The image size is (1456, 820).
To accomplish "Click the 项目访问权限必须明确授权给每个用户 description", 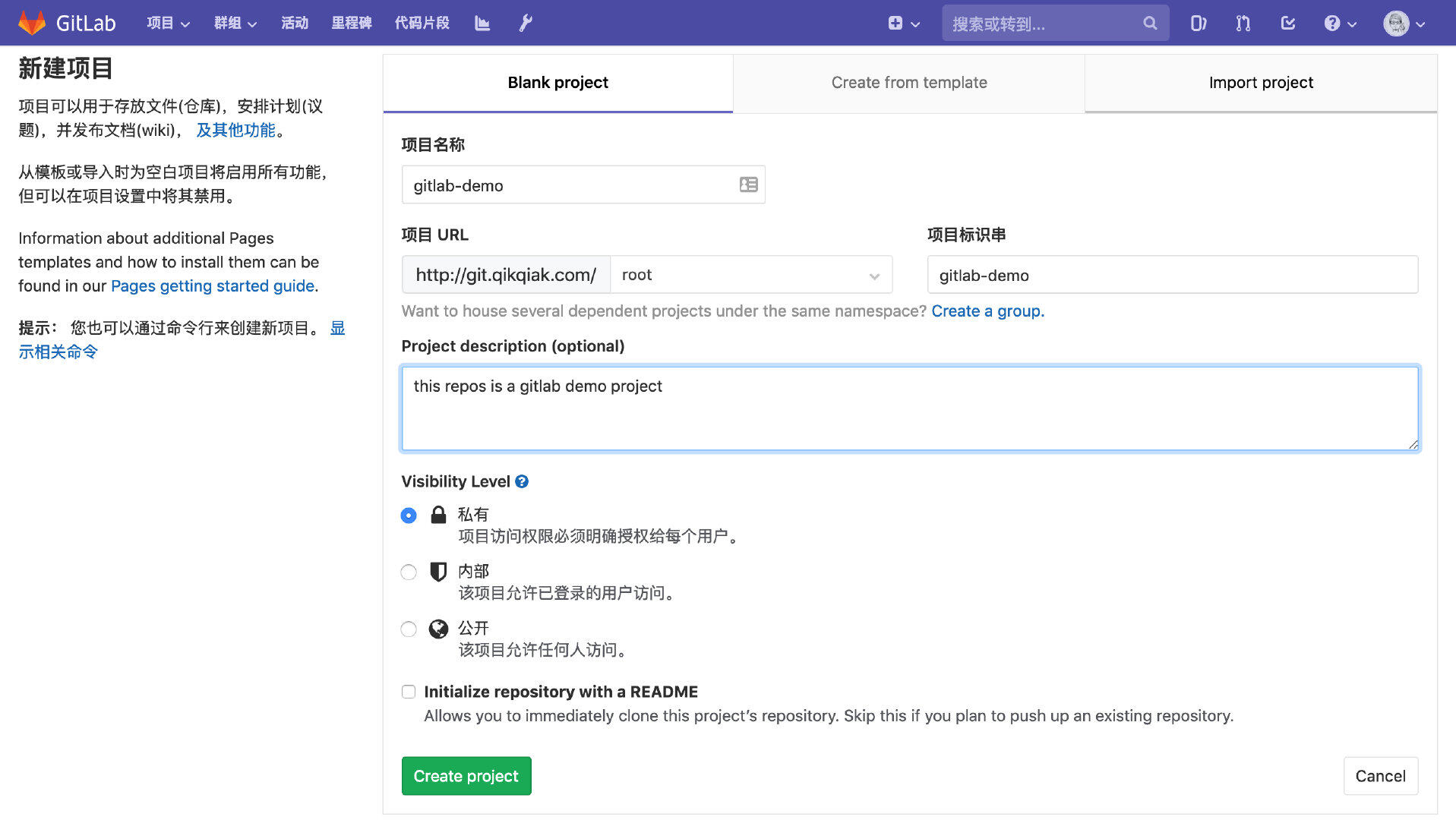I will (x=599, y=537).
